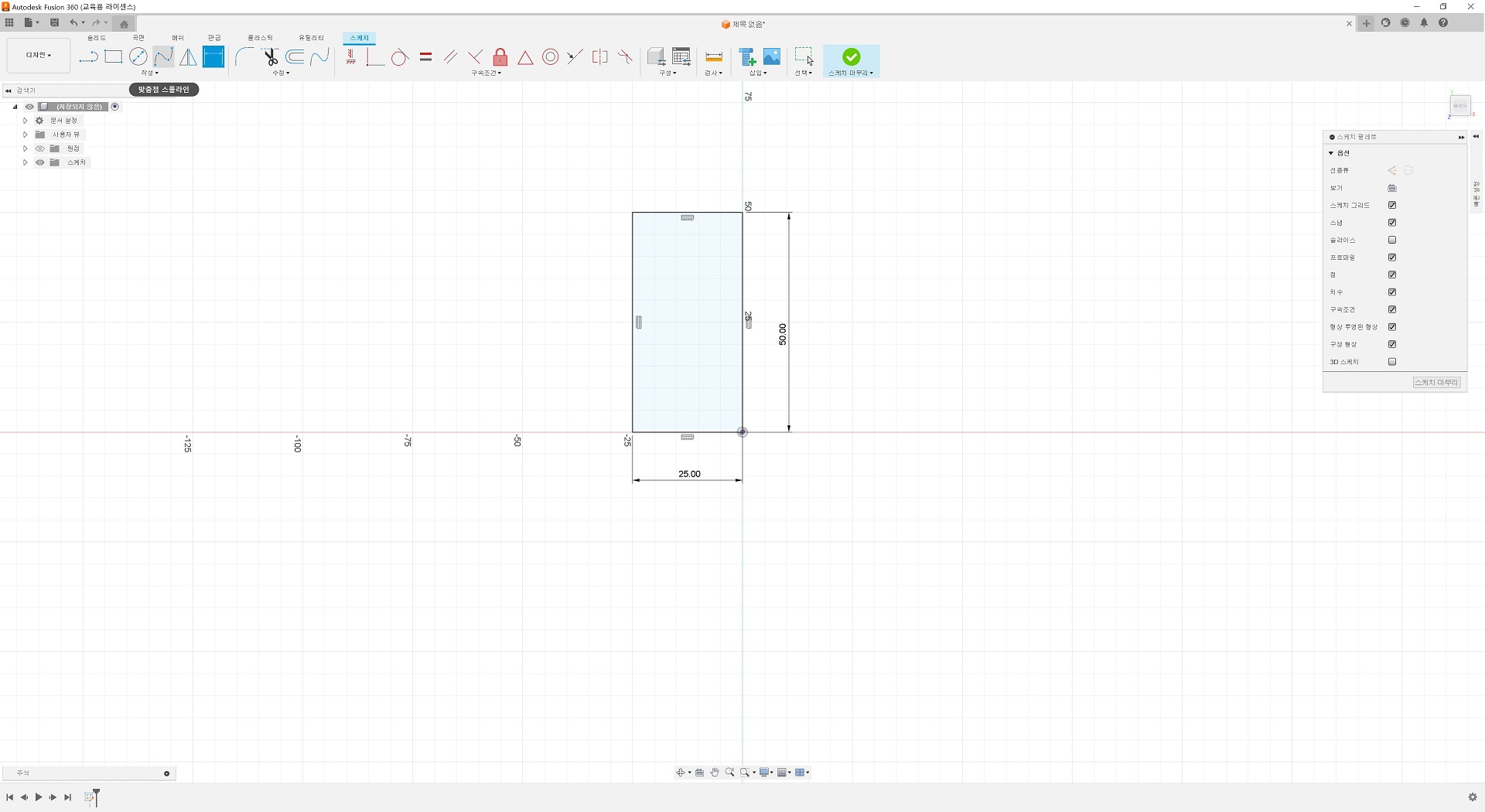Apply the Symmetry constraint

point(600,56)
